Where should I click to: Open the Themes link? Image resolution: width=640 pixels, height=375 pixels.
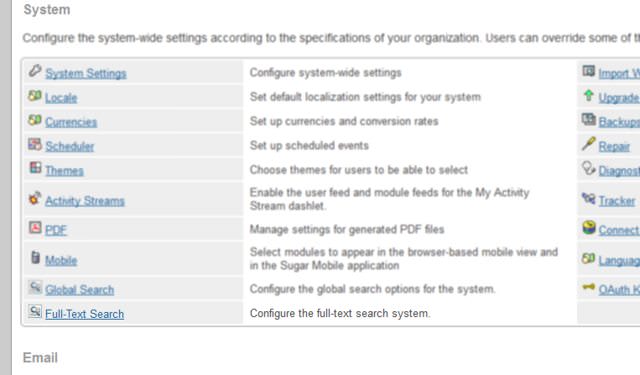(64, 171)
